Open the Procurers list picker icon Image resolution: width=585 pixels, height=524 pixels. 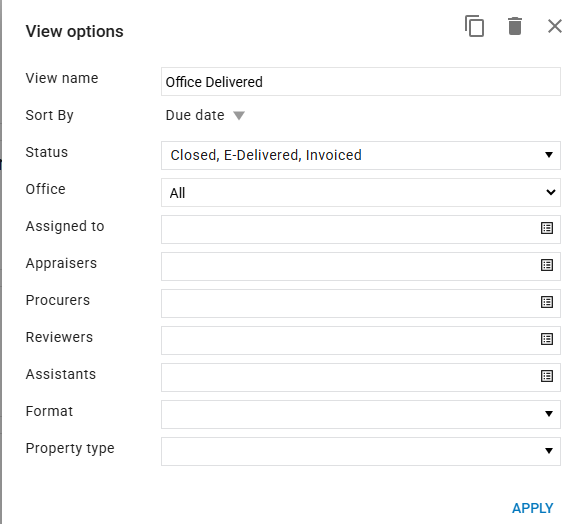pyautogui.click(x=547, y=302)
